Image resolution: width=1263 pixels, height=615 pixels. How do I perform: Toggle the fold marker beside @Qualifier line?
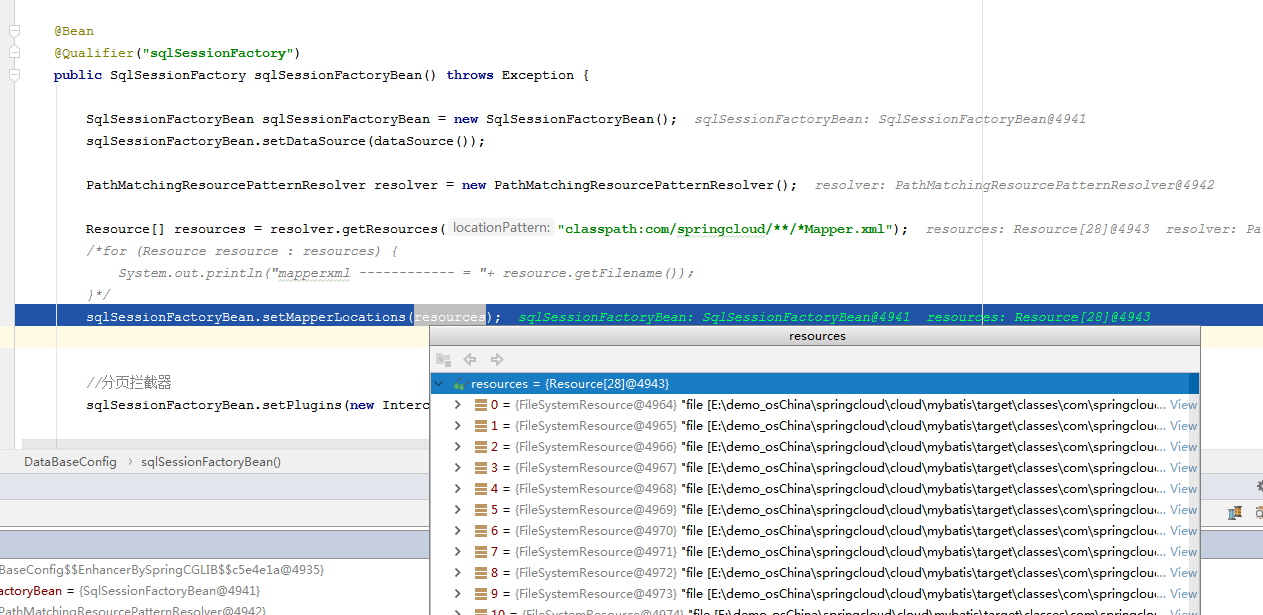14,53
